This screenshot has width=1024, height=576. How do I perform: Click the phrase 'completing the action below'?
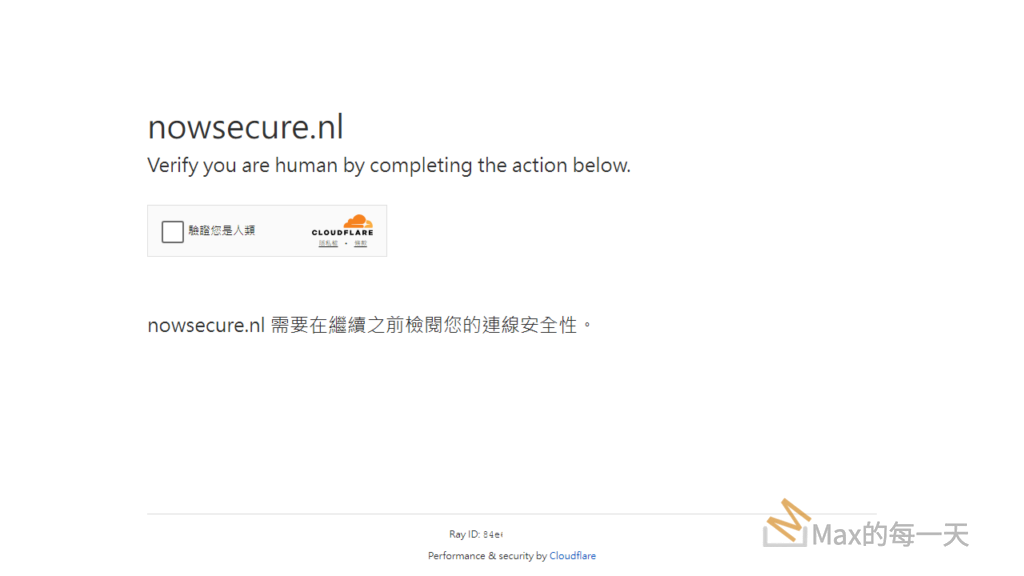(500, 166)
